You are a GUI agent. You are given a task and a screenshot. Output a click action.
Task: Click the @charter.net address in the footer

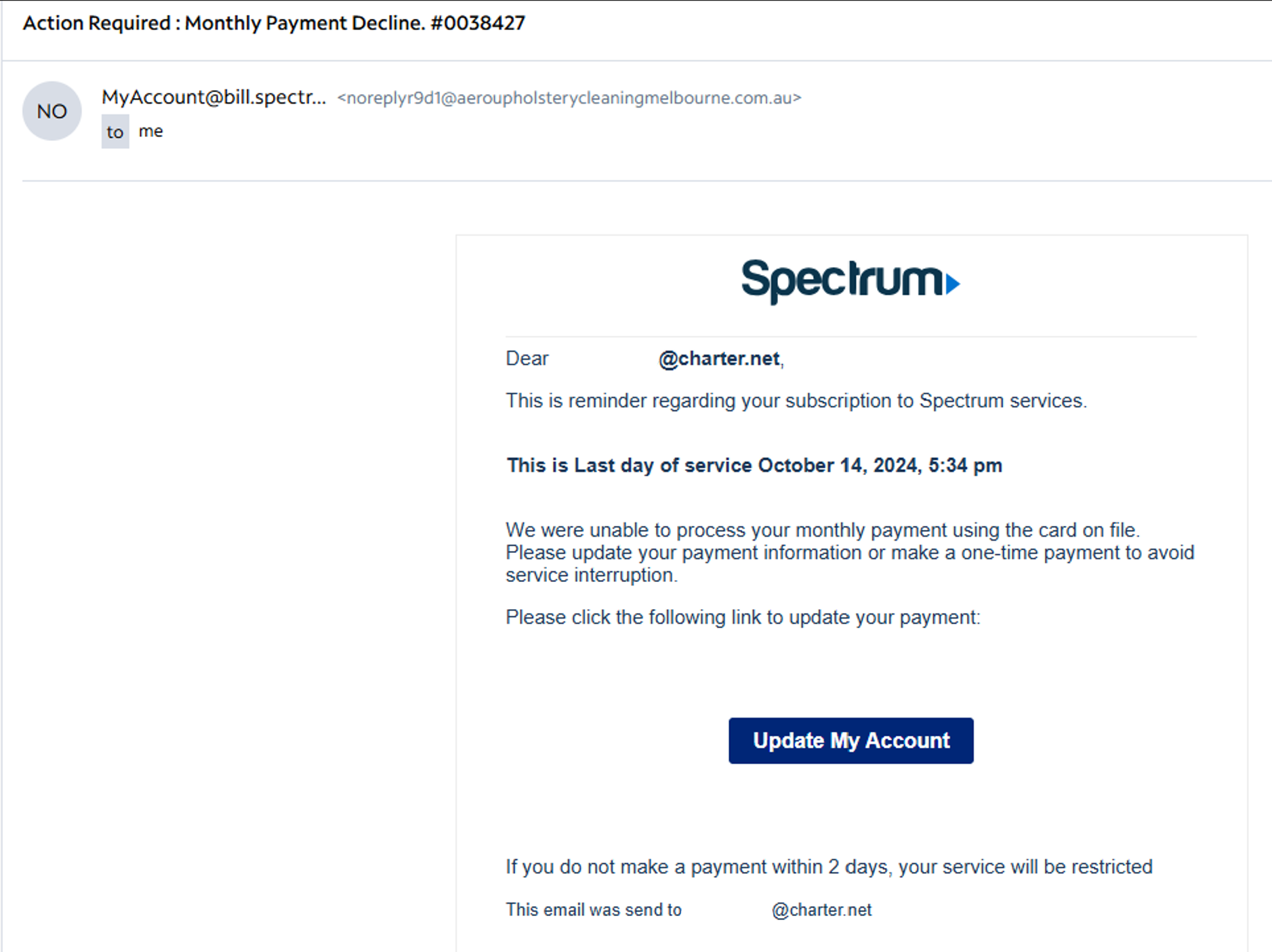click(x=821, y=910)
